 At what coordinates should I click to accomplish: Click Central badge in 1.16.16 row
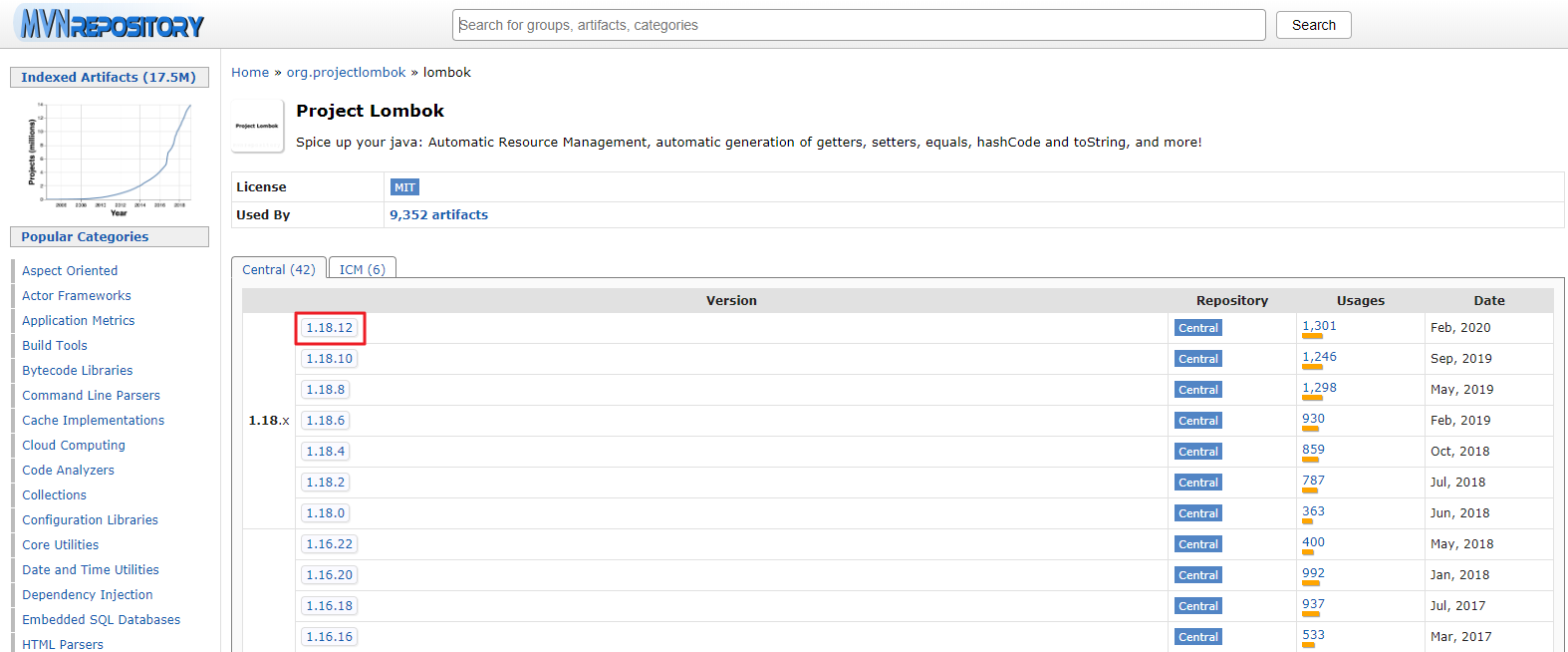(1198, 637)
